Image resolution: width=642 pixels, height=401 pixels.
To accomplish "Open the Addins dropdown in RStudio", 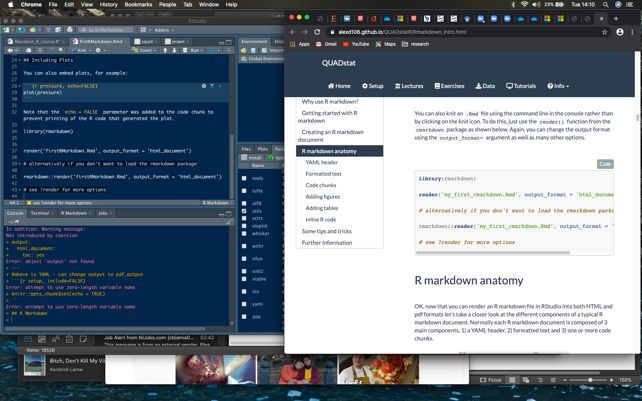I will 163,30.
